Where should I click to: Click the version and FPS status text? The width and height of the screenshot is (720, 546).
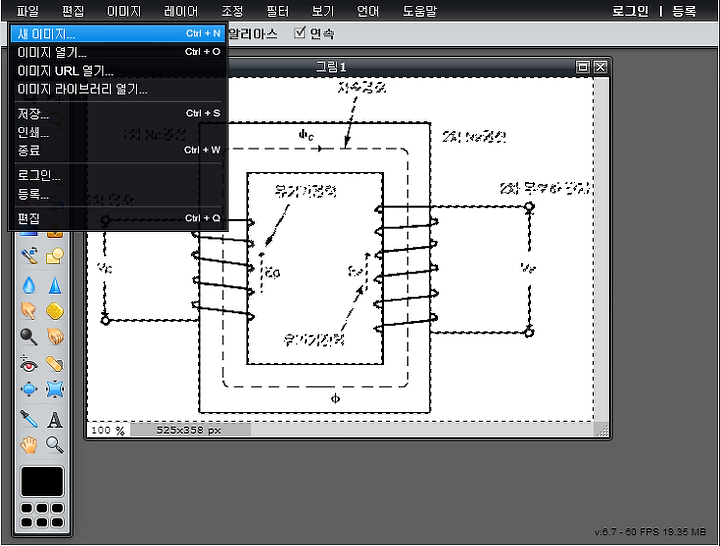click(650, 532)
